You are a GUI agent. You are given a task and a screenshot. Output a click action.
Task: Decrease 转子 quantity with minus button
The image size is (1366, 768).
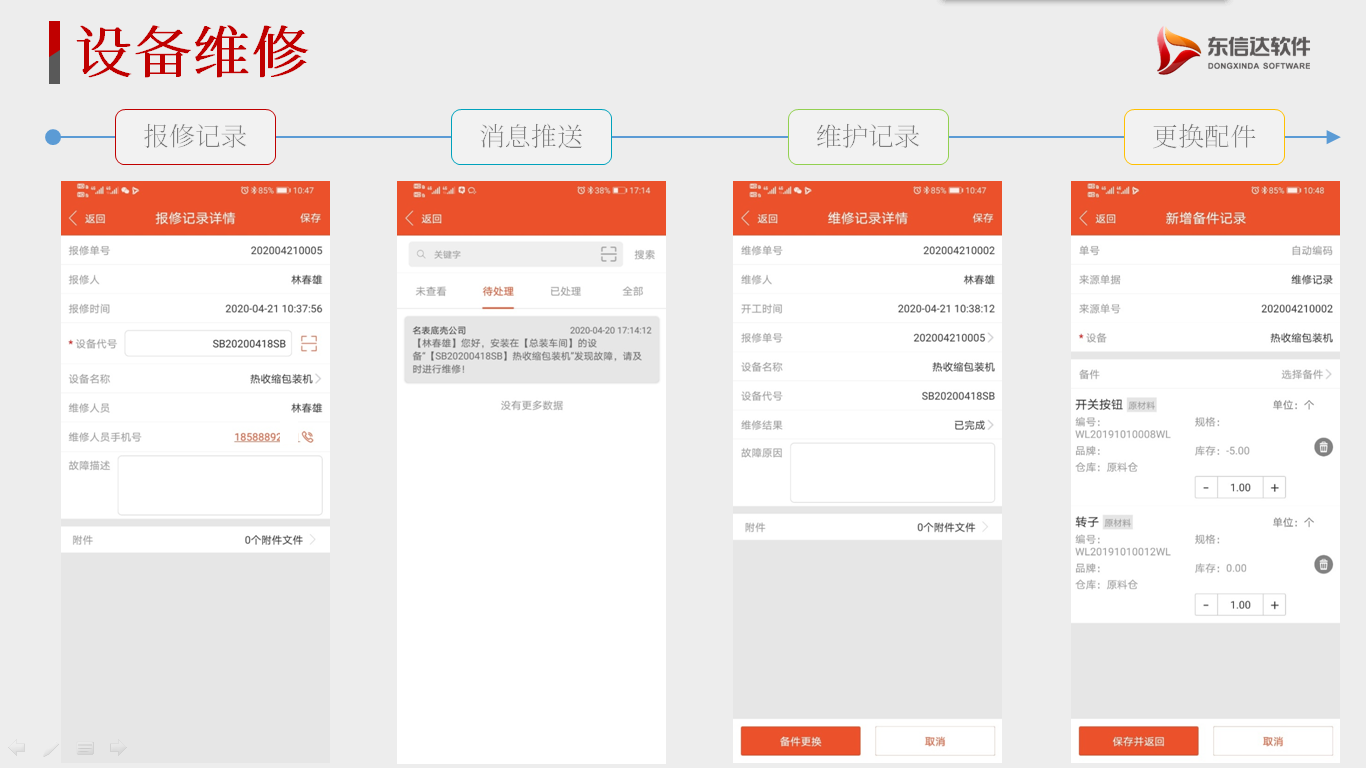pyautogui.click(x=1206, y=605)
